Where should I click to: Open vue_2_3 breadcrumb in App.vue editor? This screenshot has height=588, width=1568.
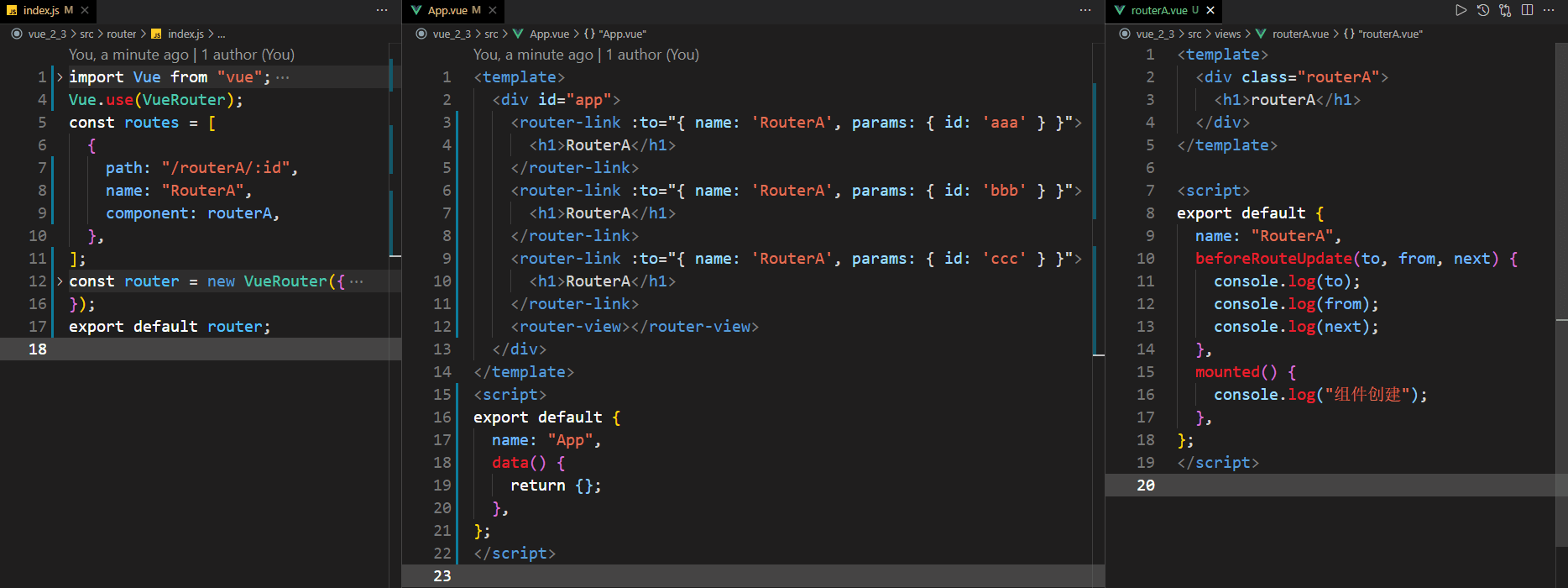click(x=452, y=34)
